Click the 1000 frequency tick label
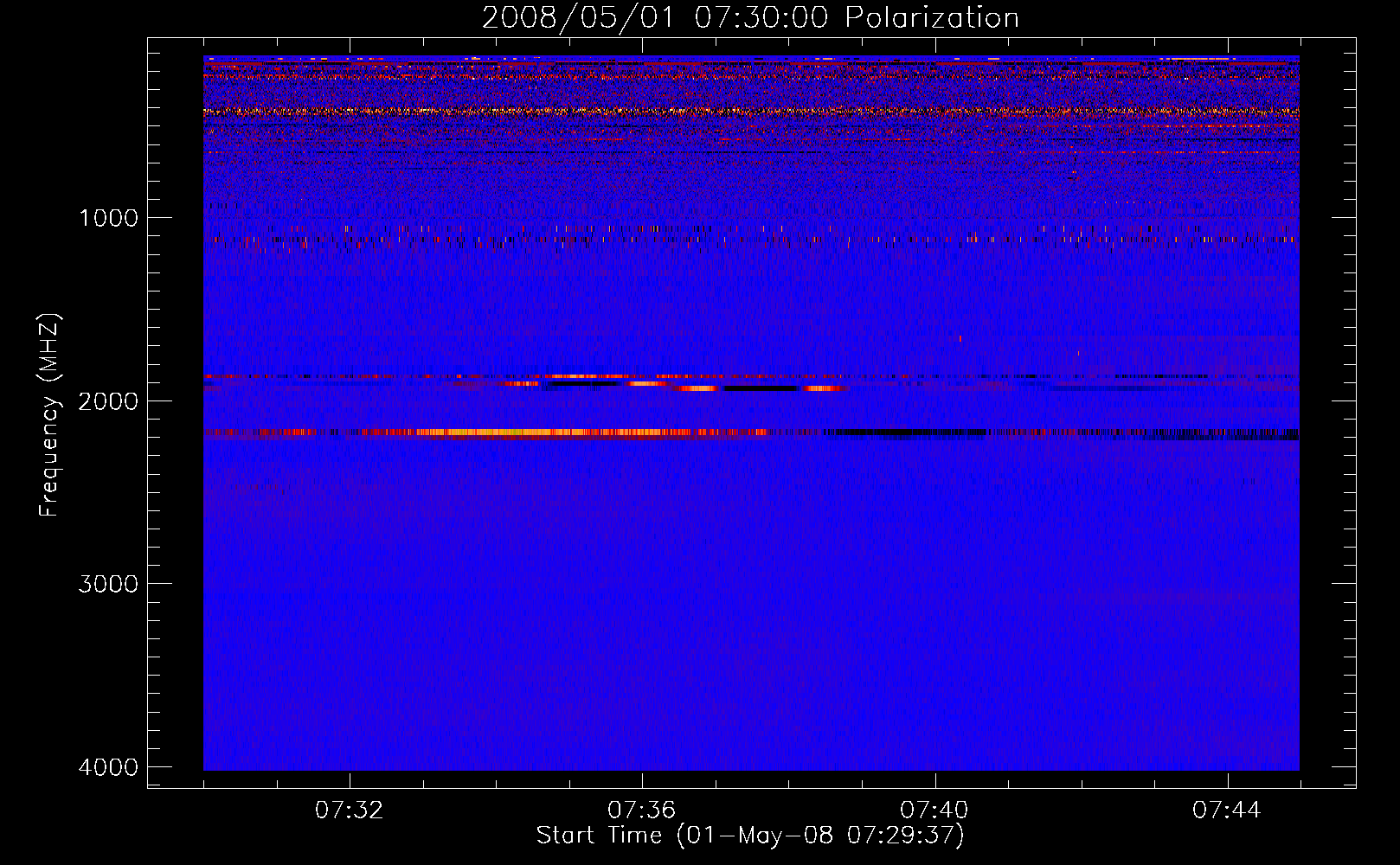Image resolution: width=1400 pixels, height=865 pixels. [x=108, y=218]
